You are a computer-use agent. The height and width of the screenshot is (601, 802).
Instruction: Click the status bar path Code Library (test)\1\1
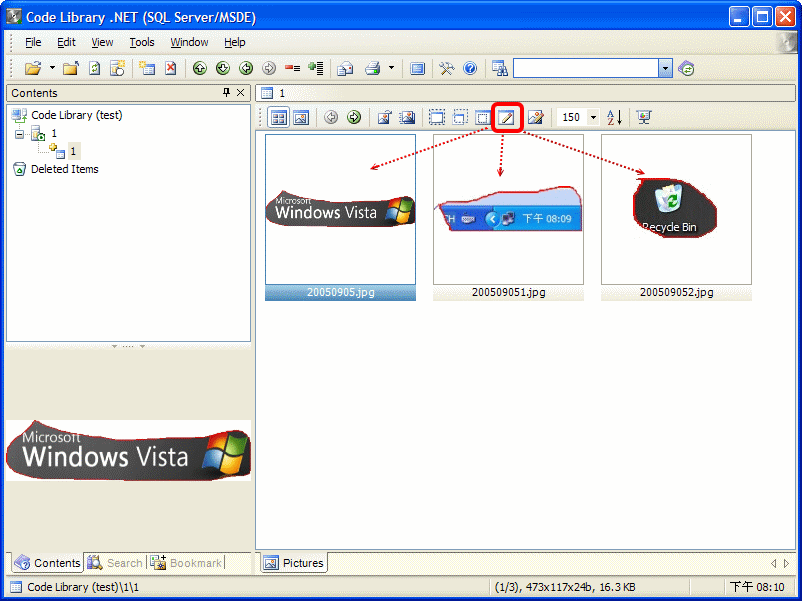click(x=82, y=587)
